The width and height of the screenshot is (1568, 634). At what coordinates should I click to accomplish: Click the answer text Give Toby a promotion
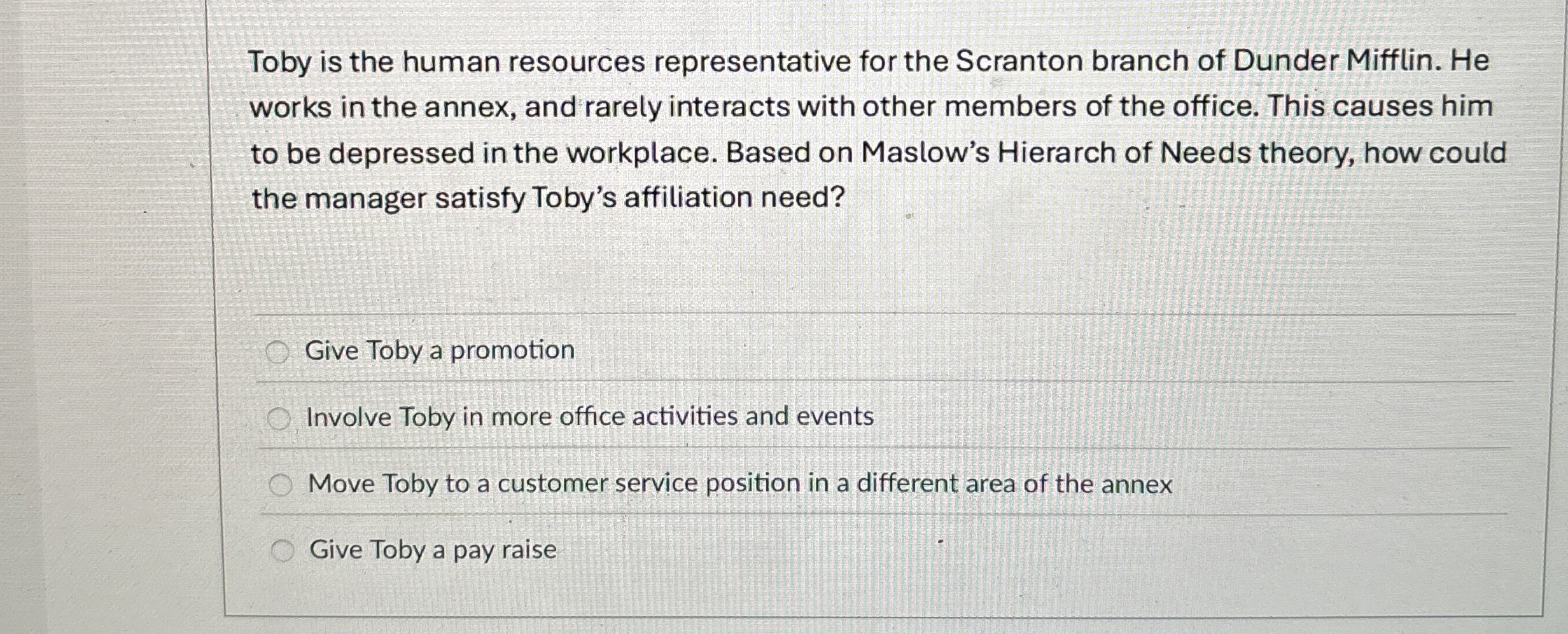tap(439, 350)
